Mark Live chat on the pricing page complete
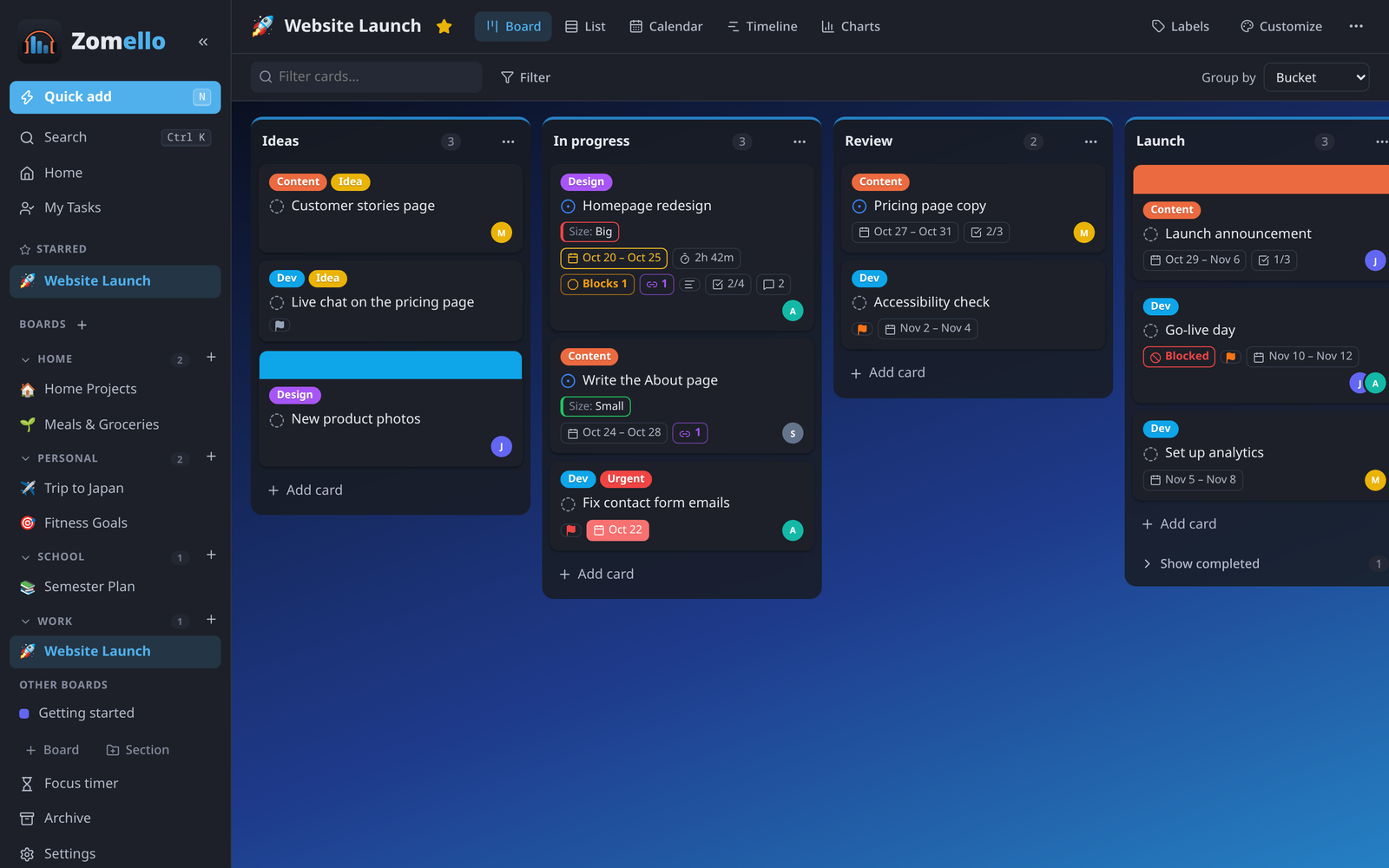Viewport: 1389px width, 868px height. pos(277,303)
